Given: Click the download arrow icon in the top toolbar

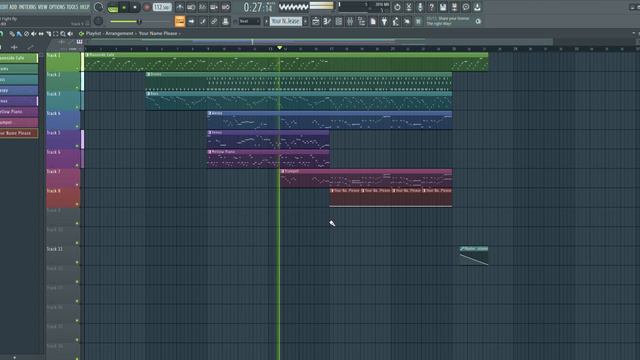Looking at the screenshot, I should click(477, 7).
